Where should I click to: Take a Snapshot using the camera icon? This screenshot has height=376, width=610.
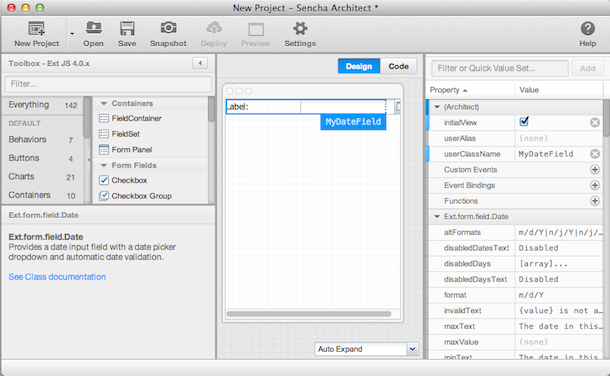[168, 28]
